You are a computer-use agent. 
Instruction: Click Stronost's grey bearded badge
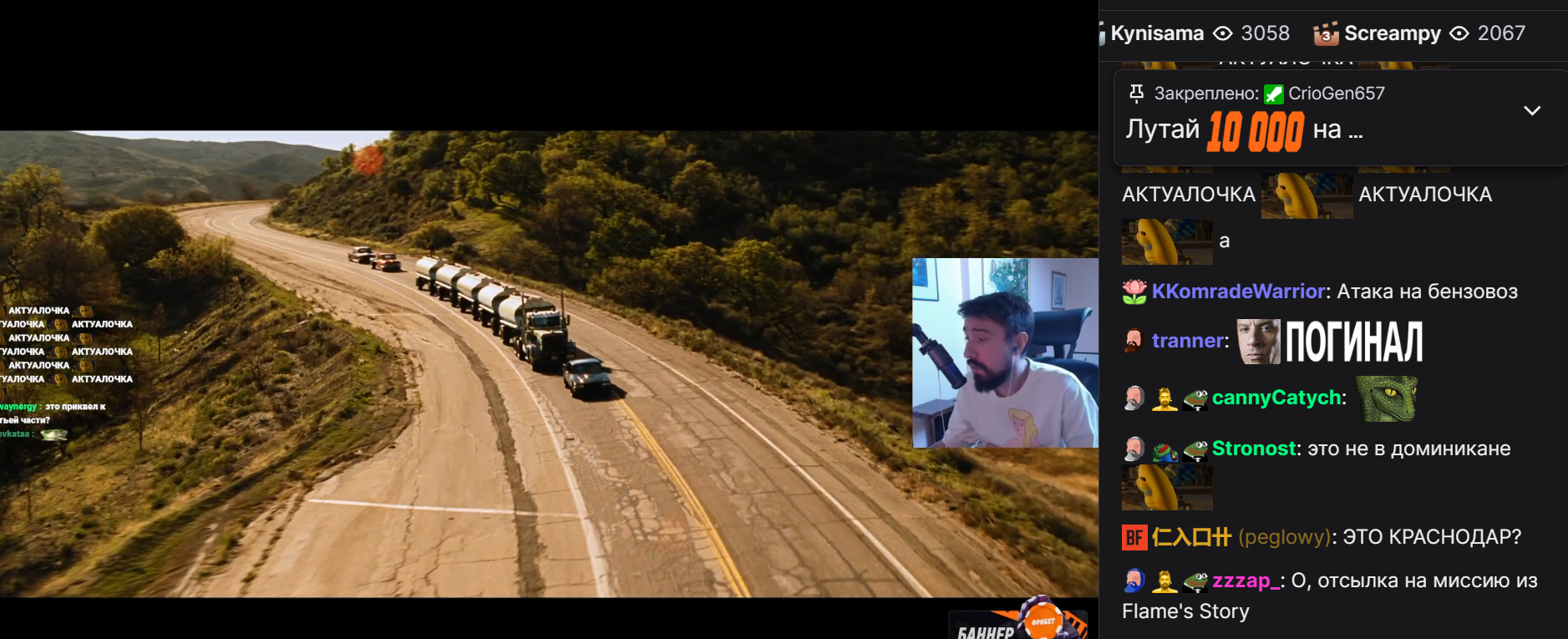click(x=1134, y=449)
